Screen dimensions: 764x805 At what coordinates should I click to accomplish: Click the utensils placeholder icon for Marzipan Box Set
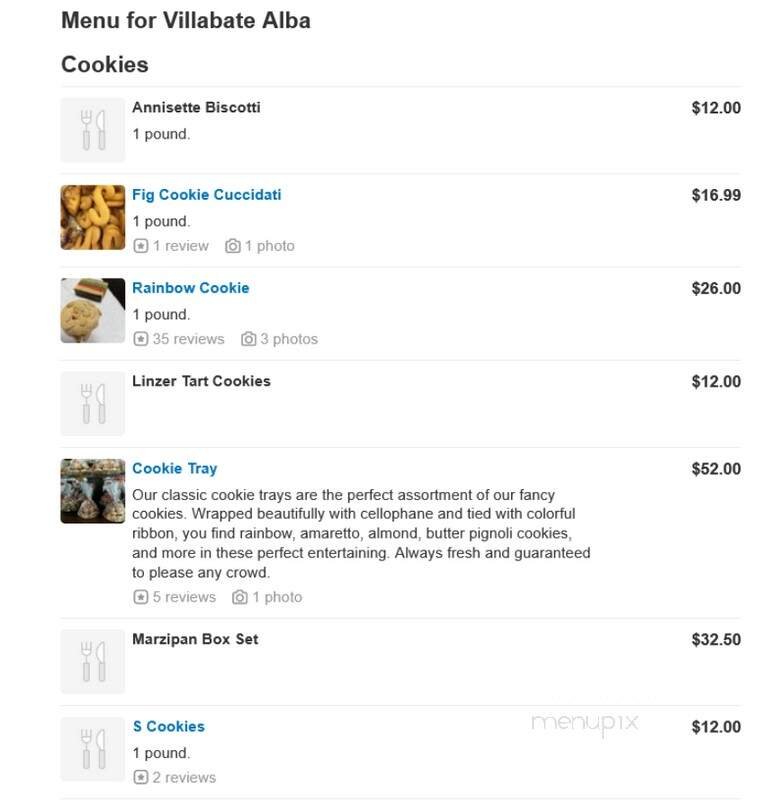point(92,658)
